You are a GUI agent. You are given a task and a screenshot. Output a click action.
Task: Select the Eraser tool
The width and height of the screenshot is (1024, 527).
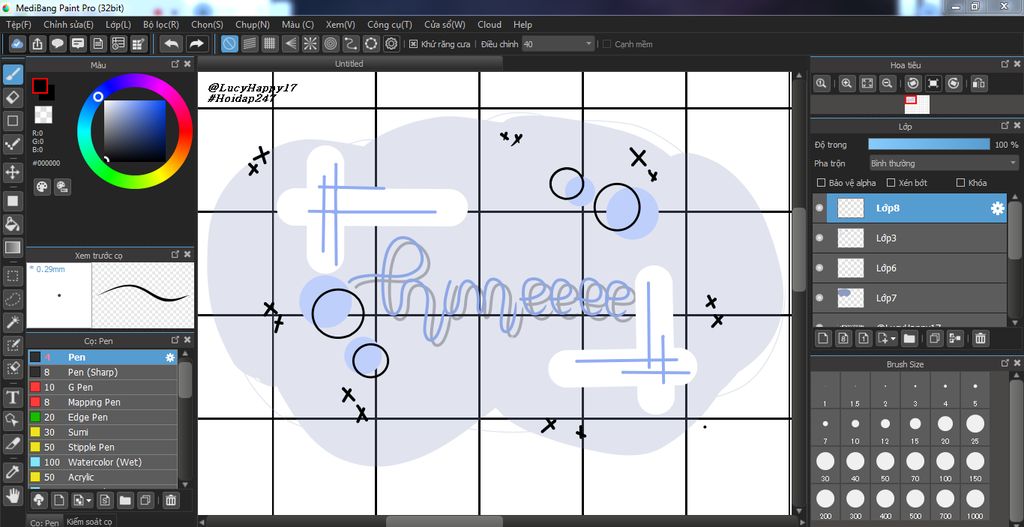click(x=12, y=97)
